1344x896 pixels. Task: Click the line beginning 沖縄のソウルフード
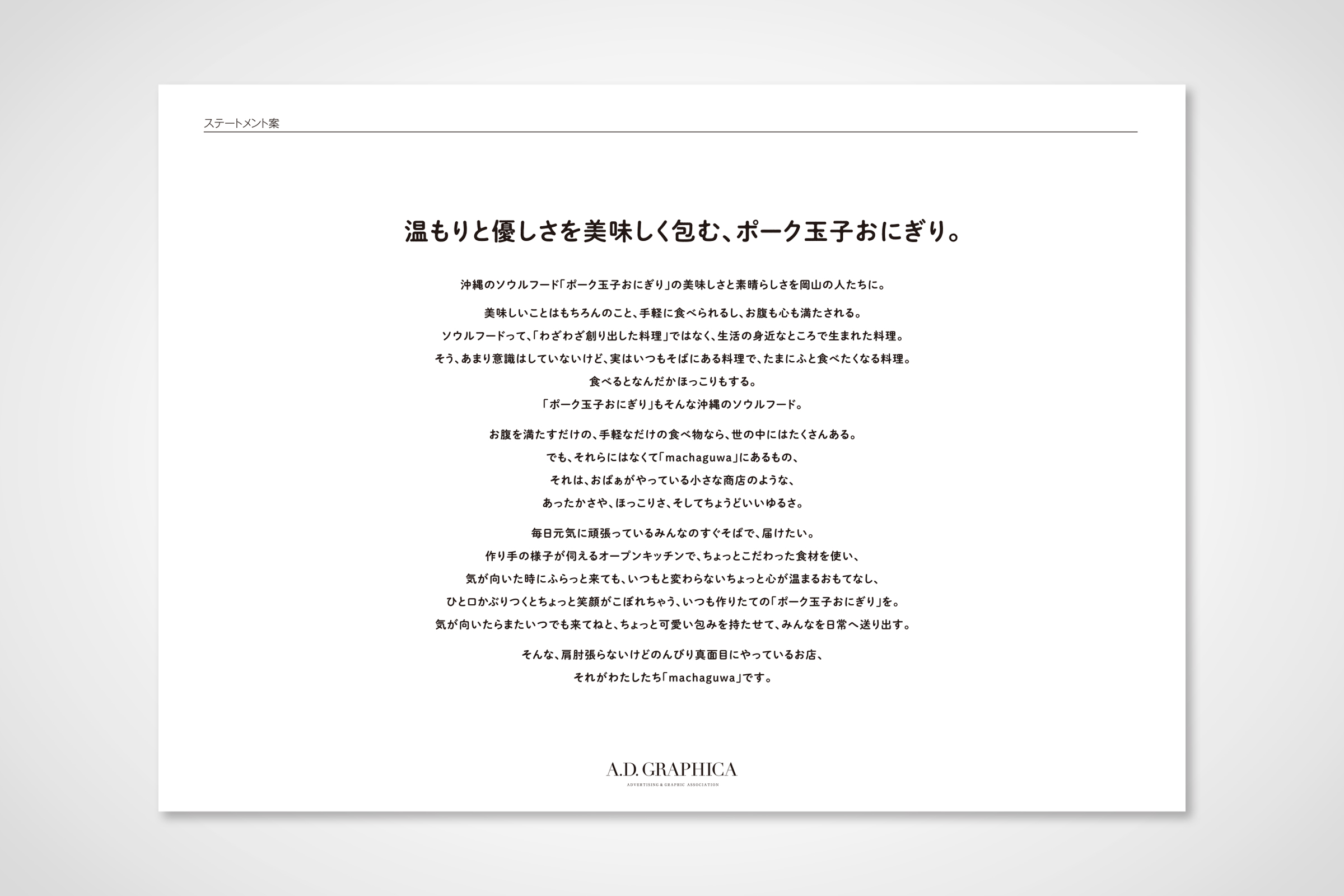(673, 284)
